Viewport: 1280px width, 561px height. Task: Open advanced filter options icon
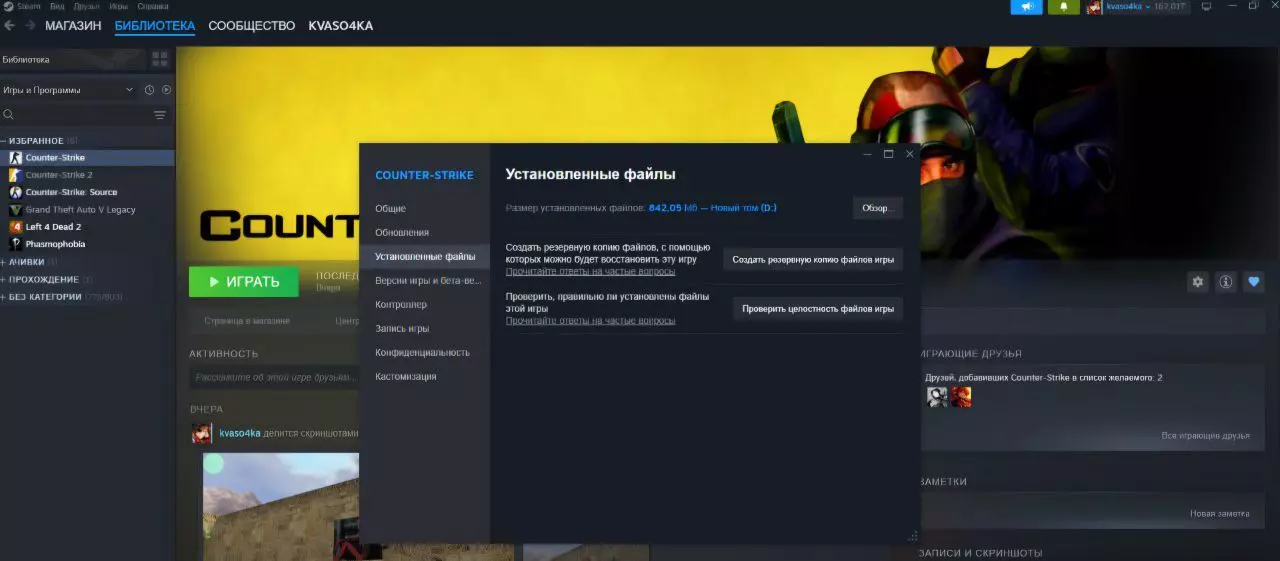pos(159,115)
